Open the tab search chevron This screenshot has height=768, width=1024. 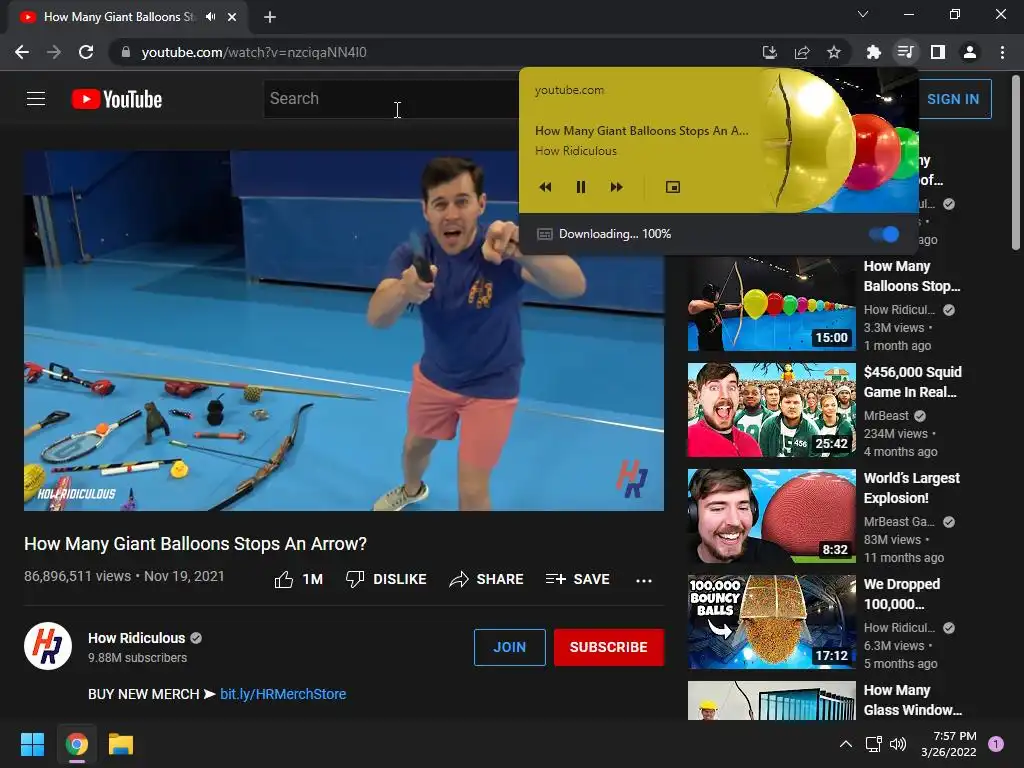pyautogui.click(x=863, y=14)
